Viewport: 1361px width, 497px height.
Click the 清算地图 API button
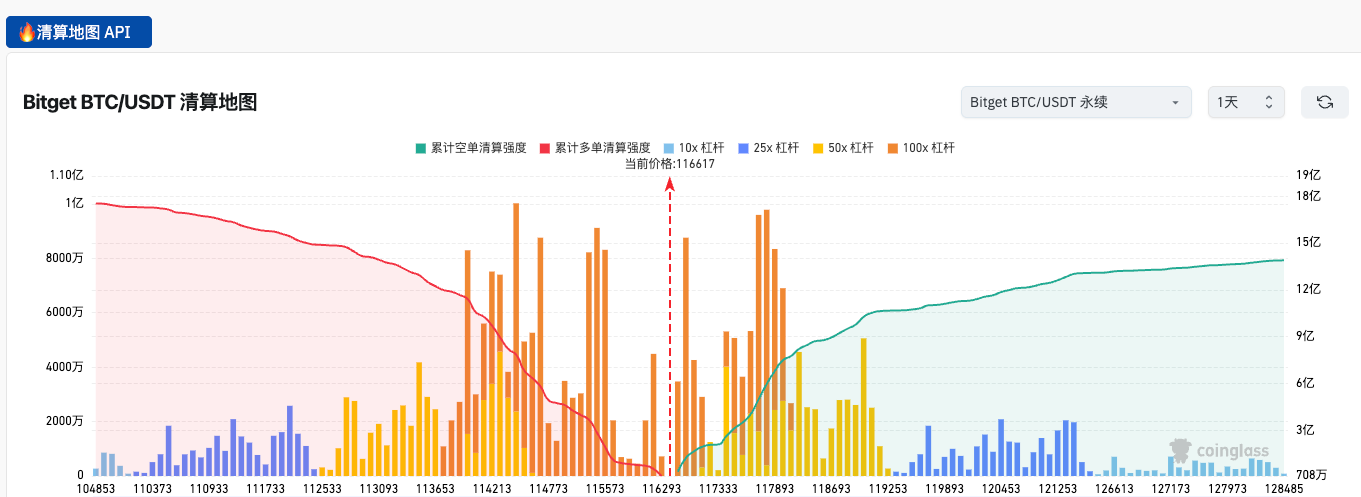(78, 31)
